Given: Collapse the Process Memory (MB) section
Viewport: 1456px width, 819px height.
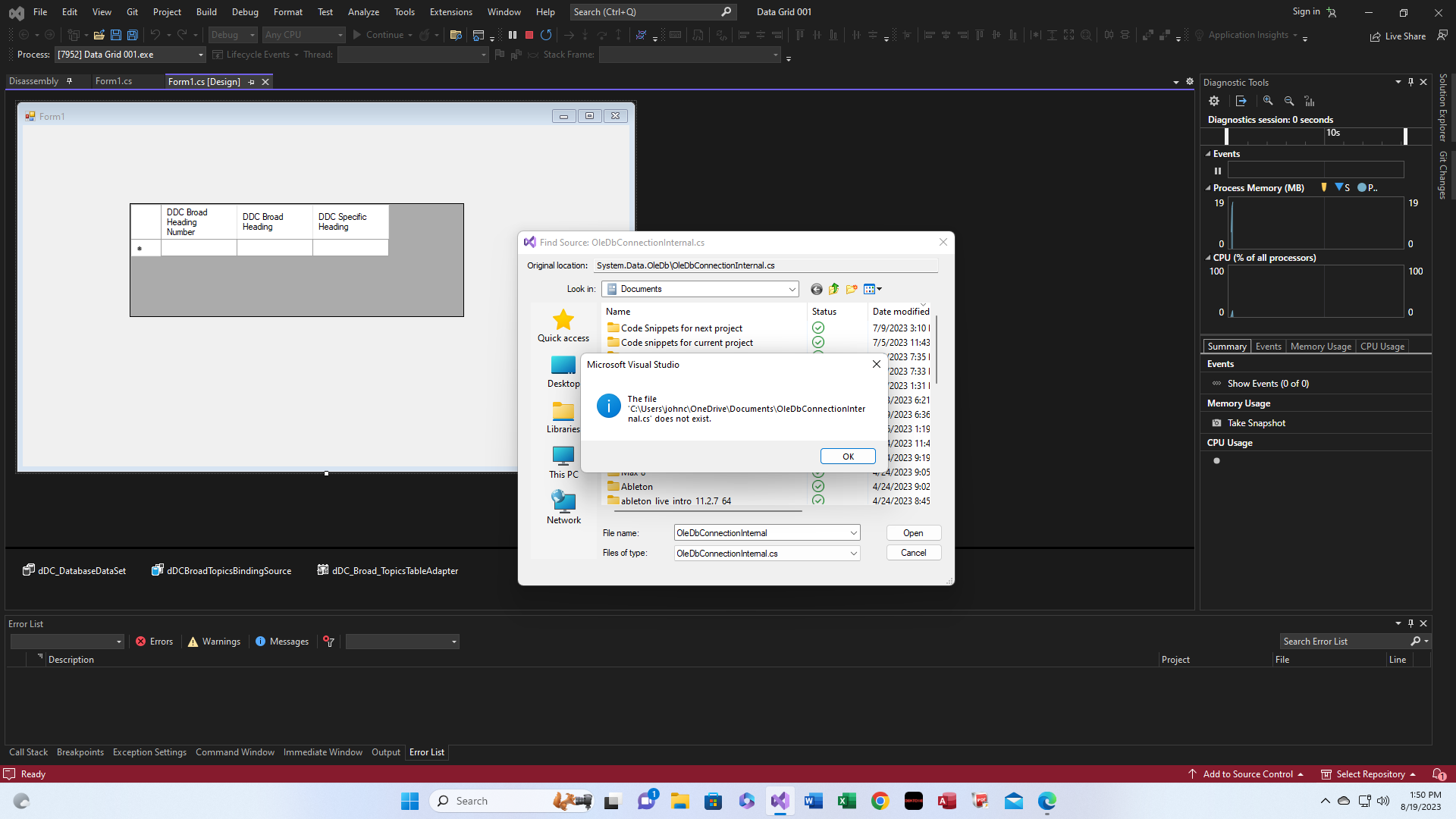Looking at the screenshot, I should 1207,187.
